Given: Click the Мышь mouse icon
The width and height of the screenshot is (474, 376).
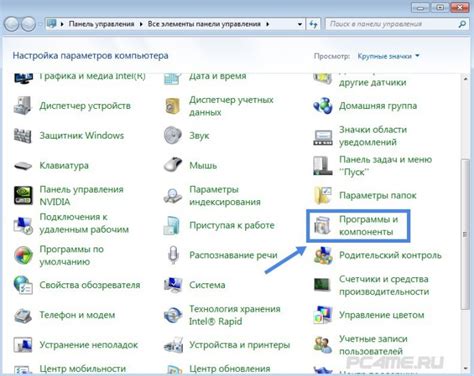Looking at the screenshot, I should [173, 165].
